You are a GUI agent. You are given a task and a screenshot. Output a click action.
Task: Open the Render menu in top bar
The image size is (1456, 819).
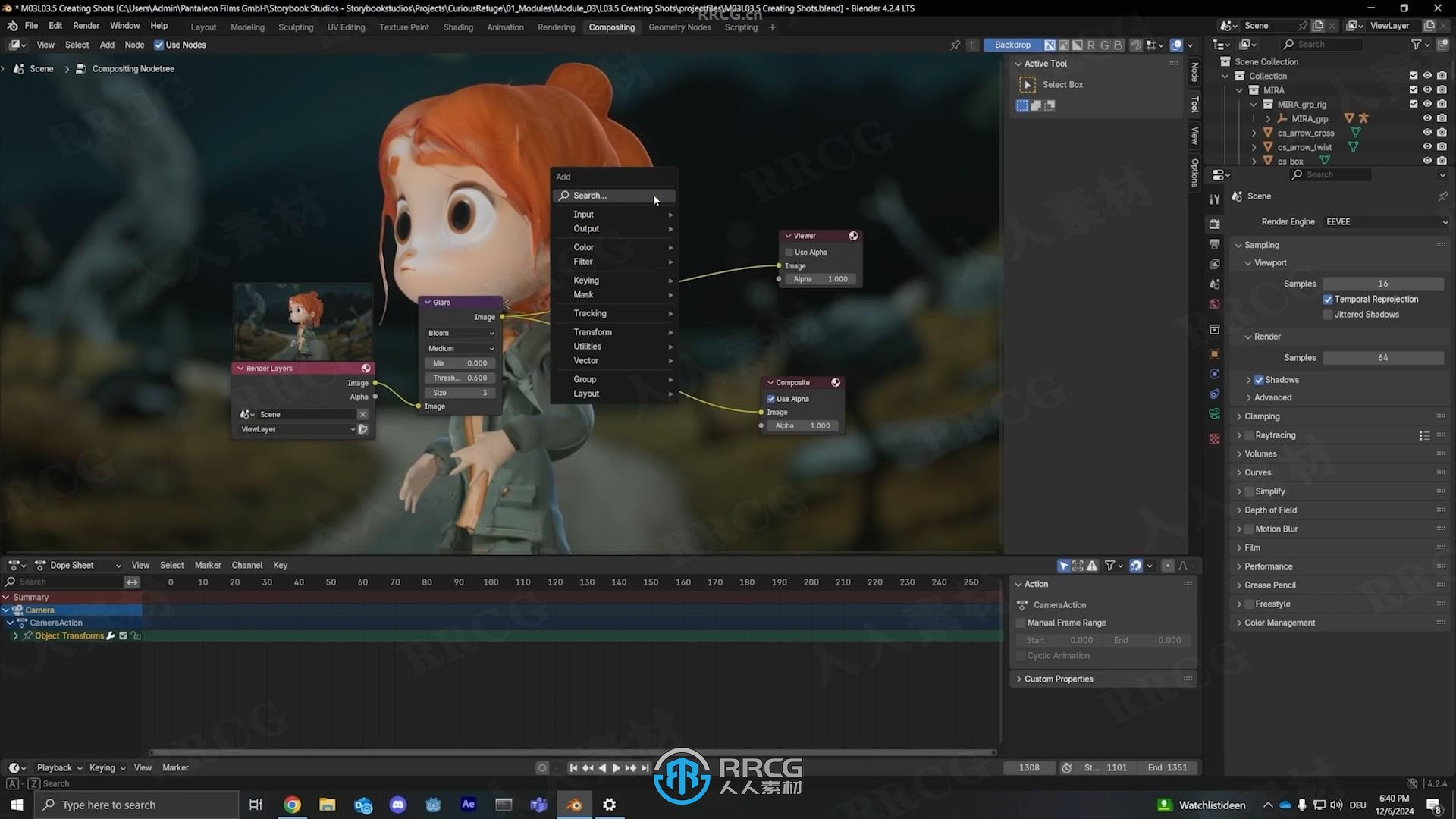click(86, 26)
